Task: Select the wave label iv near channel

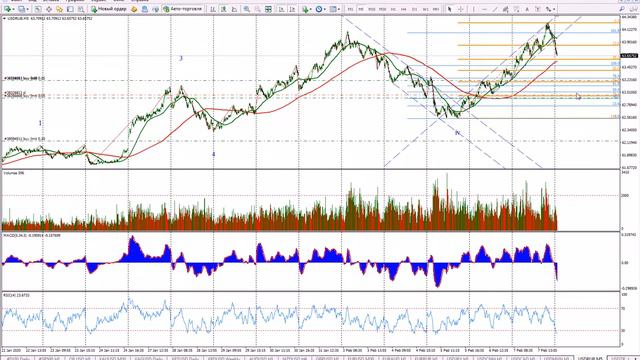Action: [x=457, y=133]
